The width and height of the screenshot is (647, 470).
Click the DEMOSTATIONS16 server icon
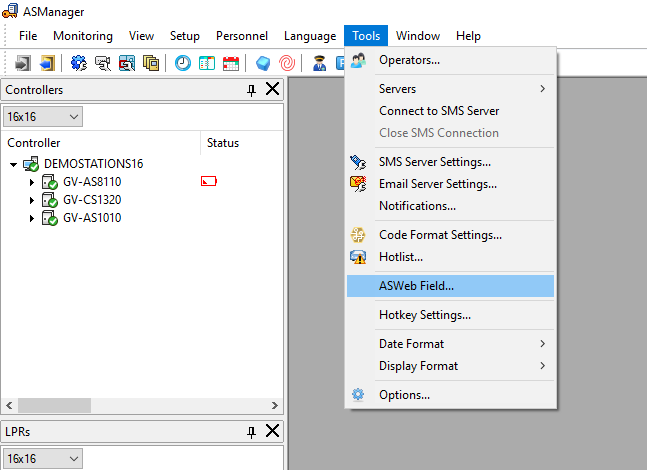coord(31,164)
